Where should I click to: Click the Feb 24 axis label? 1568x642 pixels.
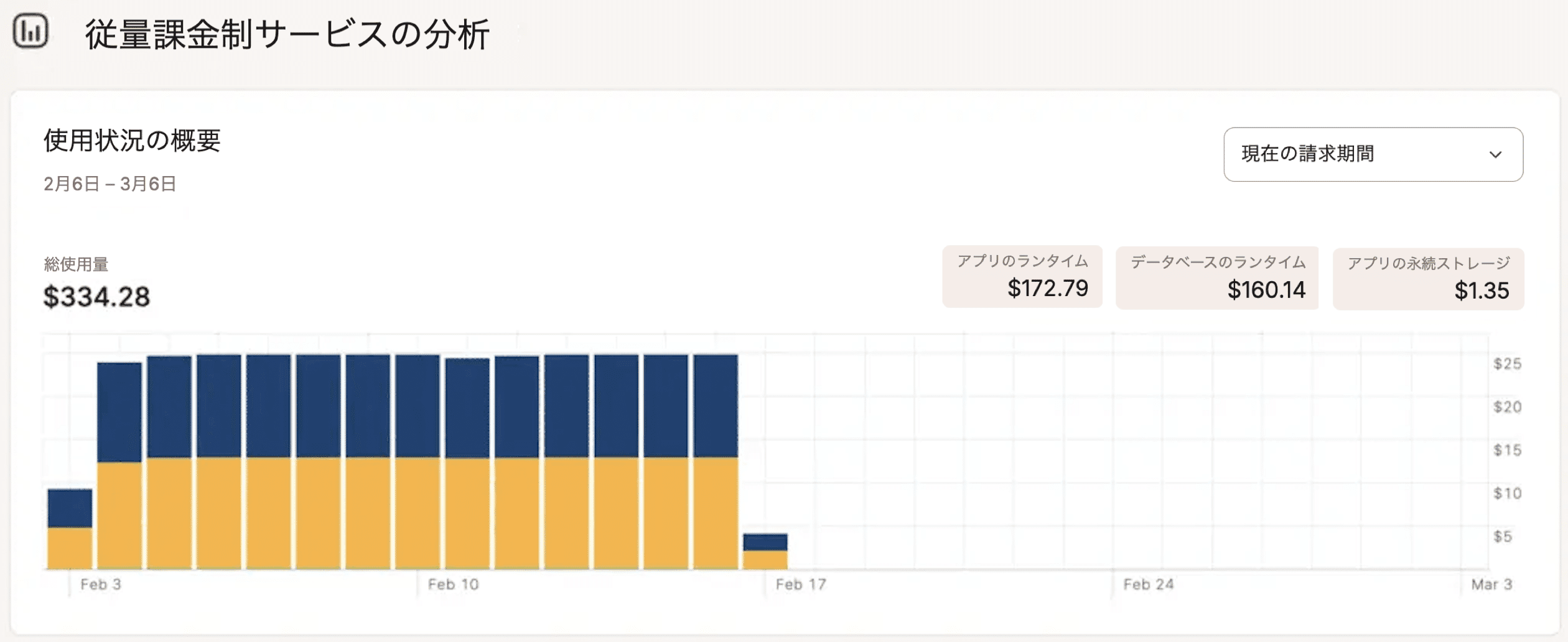[1148, 584]
